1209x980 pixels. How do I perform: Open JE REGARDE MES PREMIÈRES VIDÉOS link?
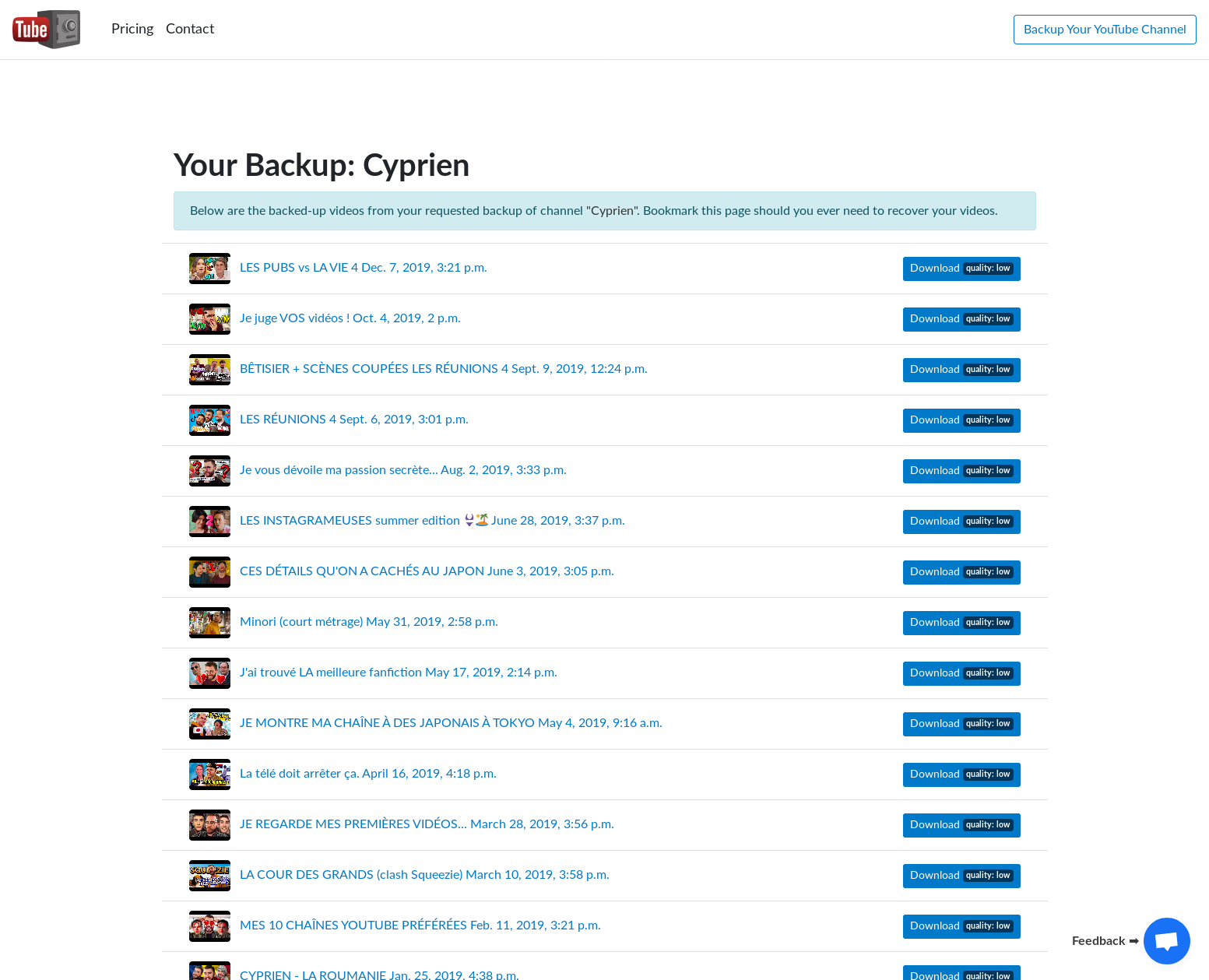427,824
